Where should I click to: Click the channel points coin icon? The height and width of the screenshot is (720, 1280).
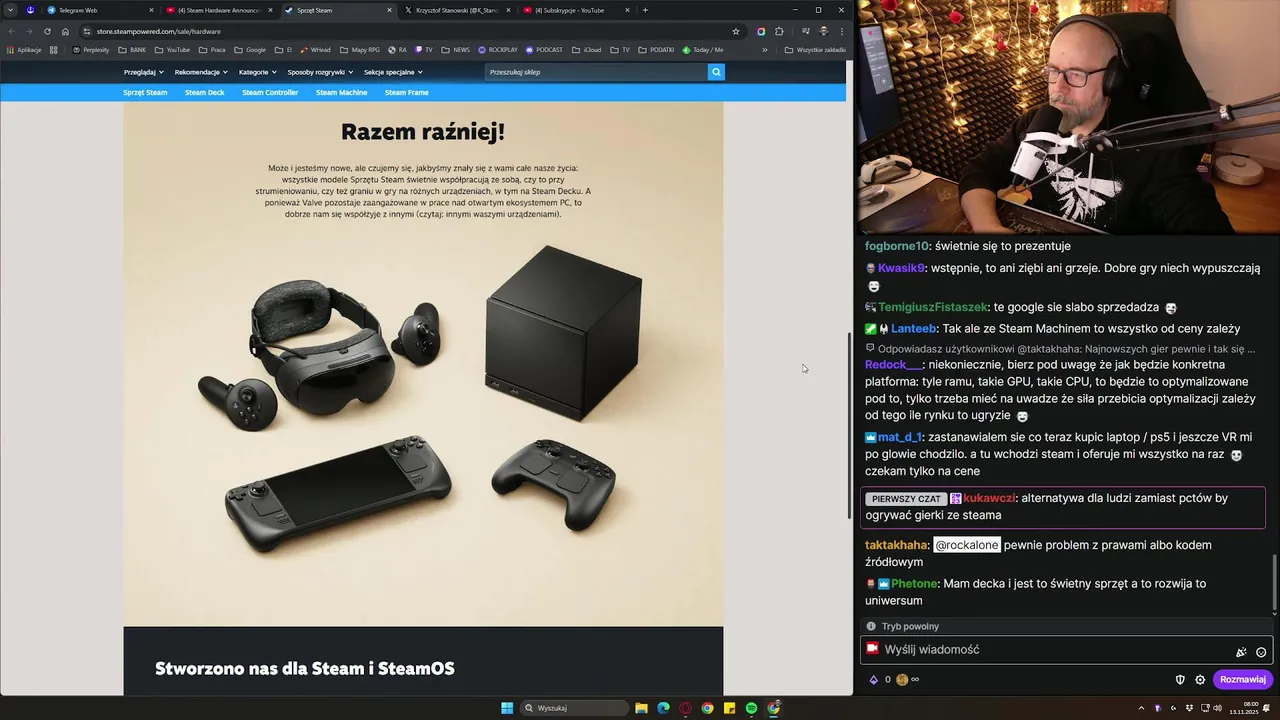coord(902,680)
